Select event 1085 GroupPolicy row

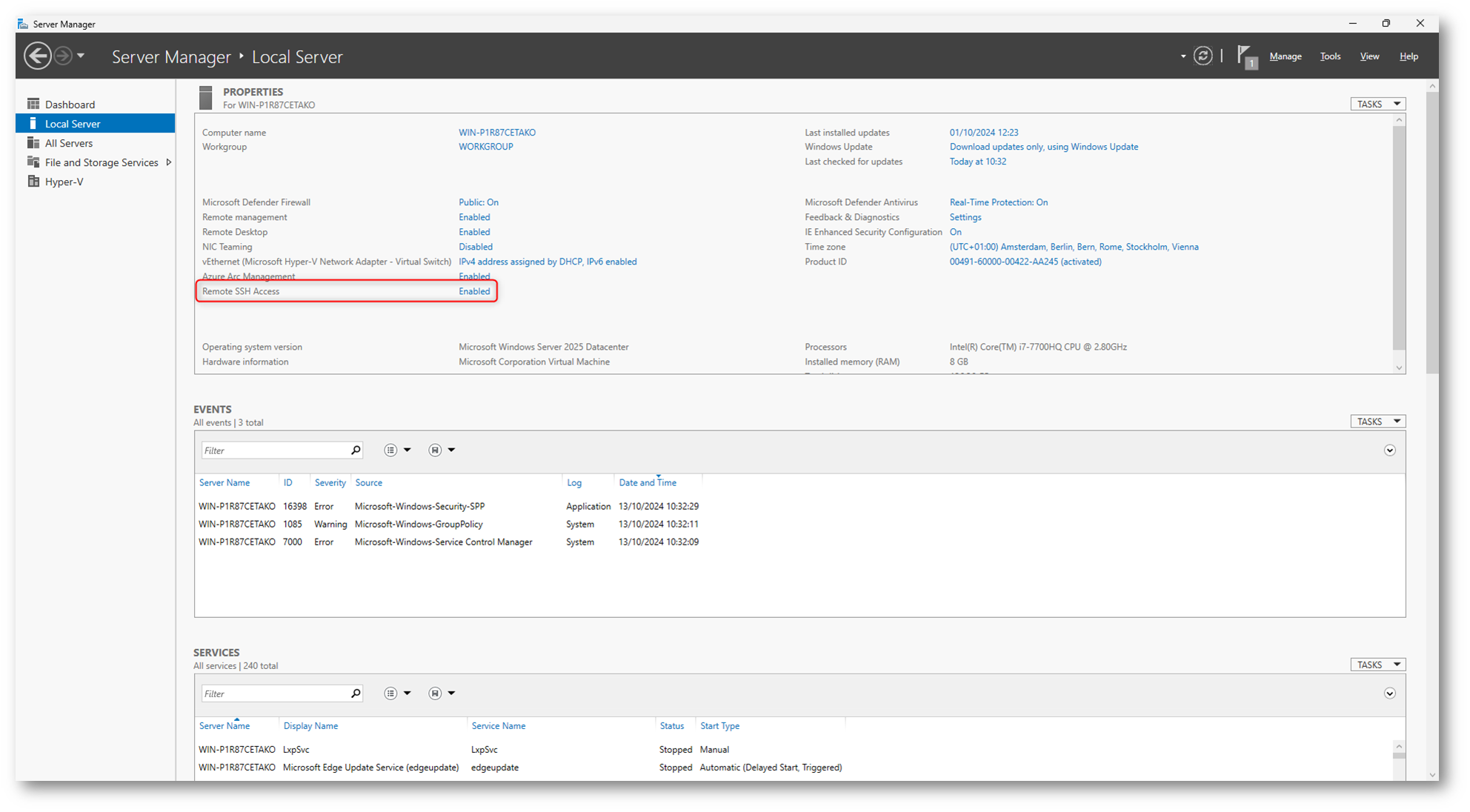pyautogui.click(x=449, y=525)
